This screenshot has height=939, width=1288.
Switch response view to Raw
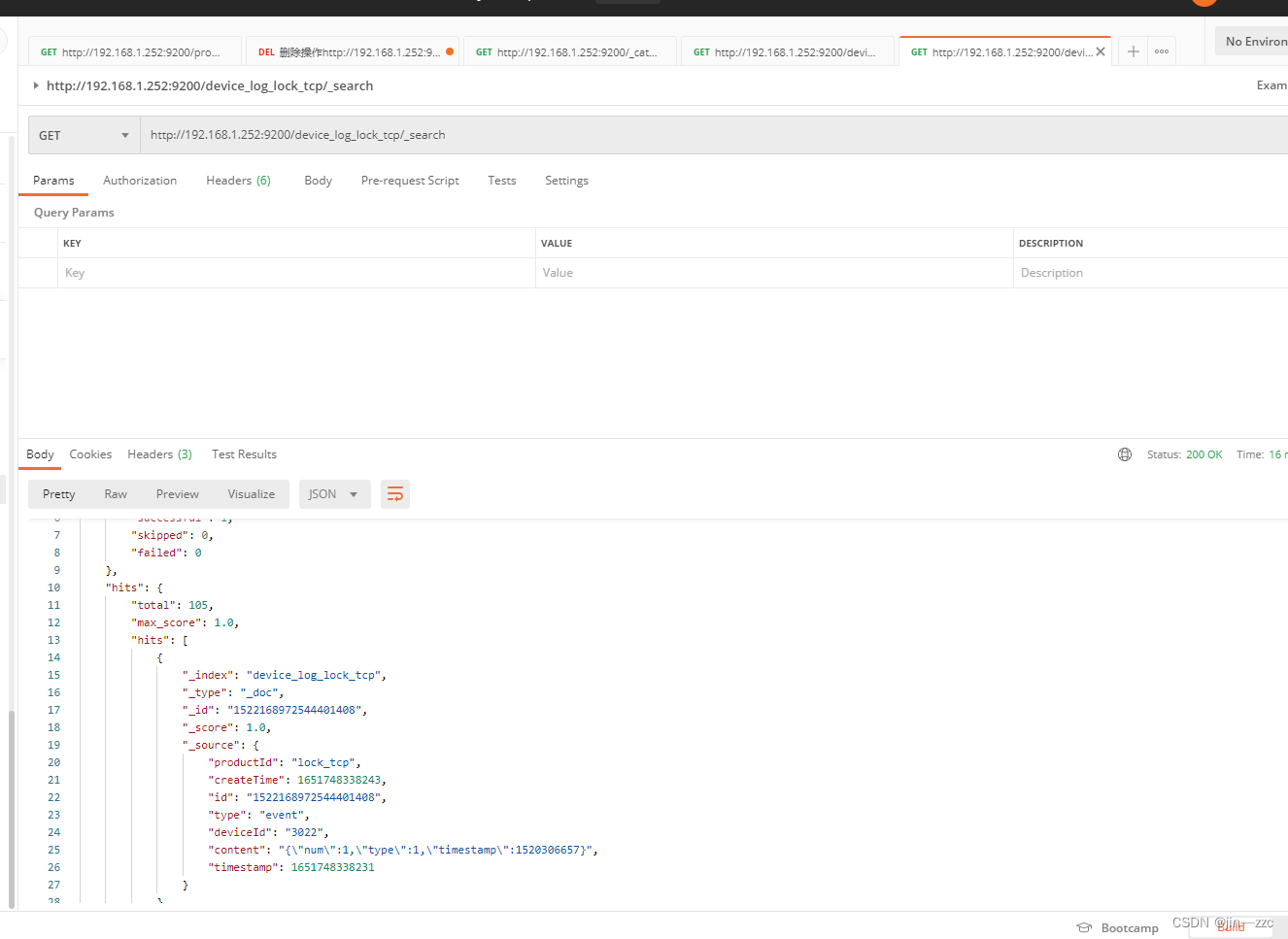(x=116, y=494)
